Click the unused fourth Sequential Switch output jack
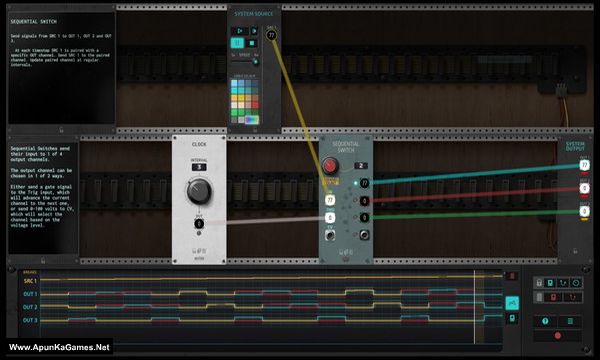The height and width of the screenshot is (360, 600). [365, 235]
